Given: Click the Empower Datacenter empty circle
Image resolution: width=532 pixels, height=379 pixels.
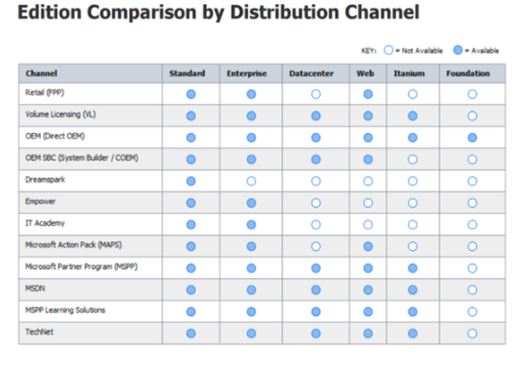Looking at the screenshot, I should coord(316,203).
